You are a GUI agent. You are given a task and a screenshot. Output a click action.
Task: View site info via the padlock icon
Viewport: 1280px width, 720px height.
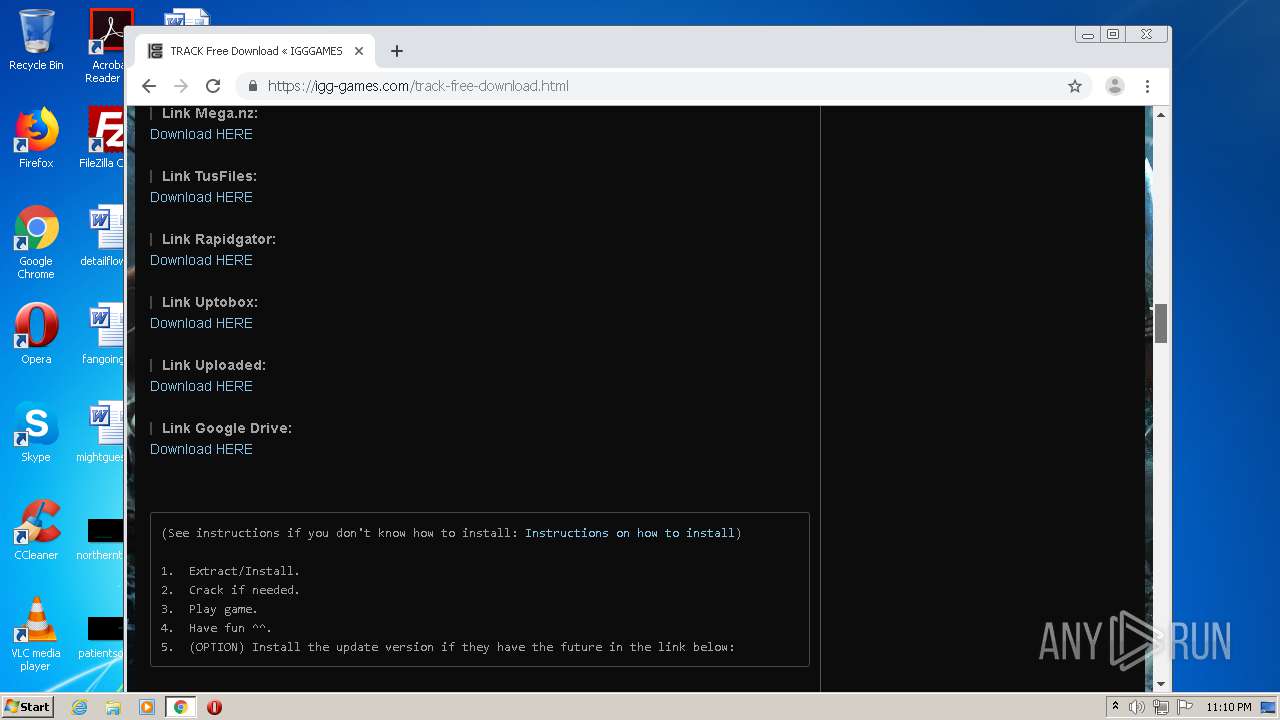[253, 86]
